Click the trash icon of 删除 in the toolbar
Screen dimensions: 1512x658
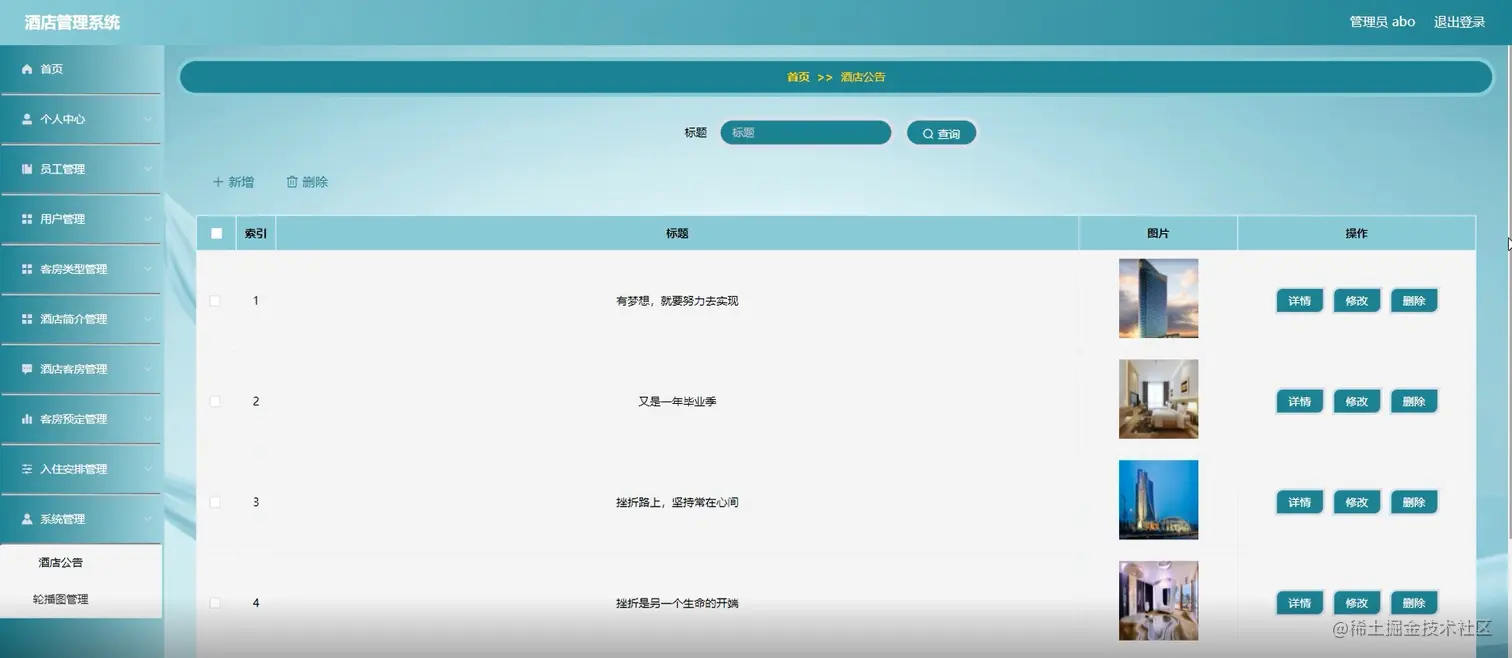(292, 182)
